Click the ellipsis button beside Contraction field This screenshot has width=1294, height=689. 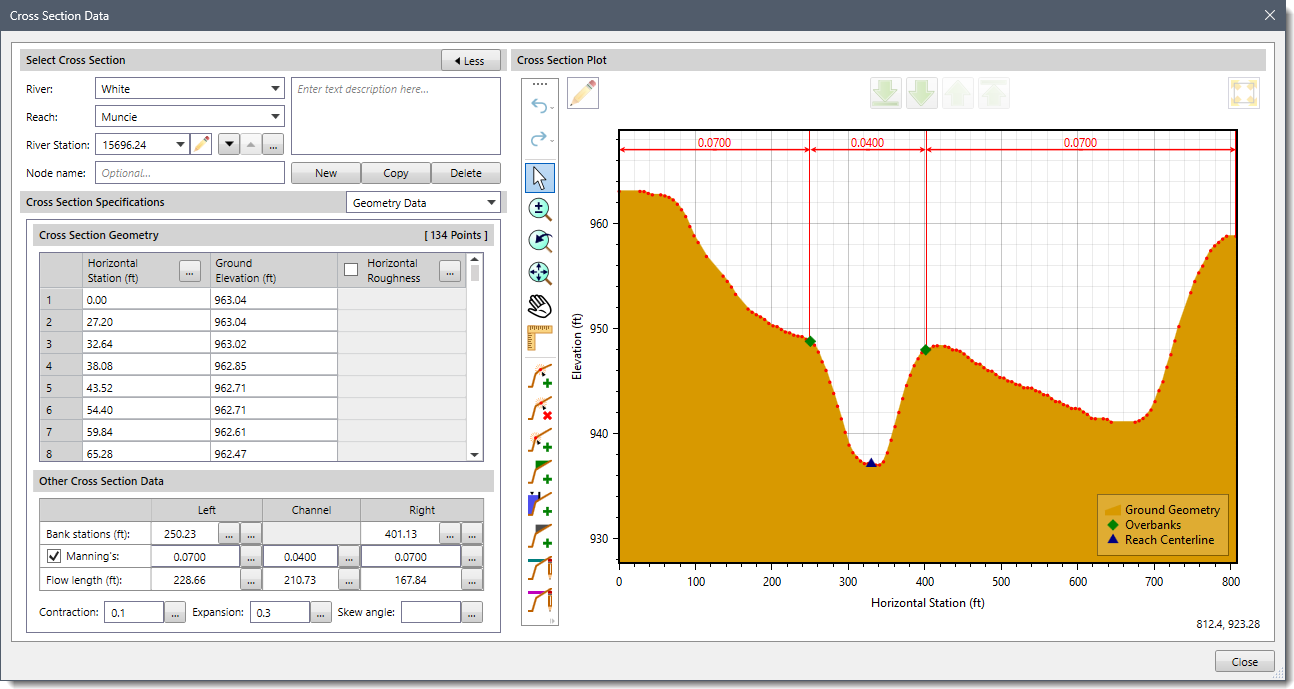(x=175, y=612)
